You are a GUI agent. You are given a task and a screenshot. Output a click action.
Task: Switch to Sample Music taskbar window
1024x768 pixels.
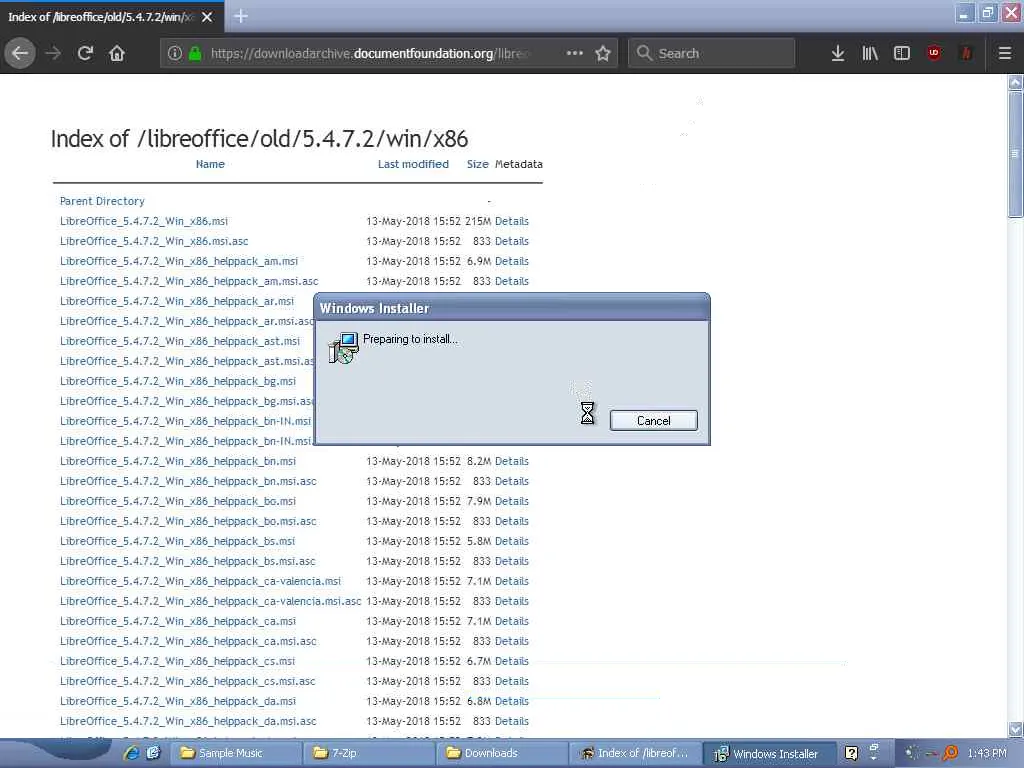click(x=235, y=753)
